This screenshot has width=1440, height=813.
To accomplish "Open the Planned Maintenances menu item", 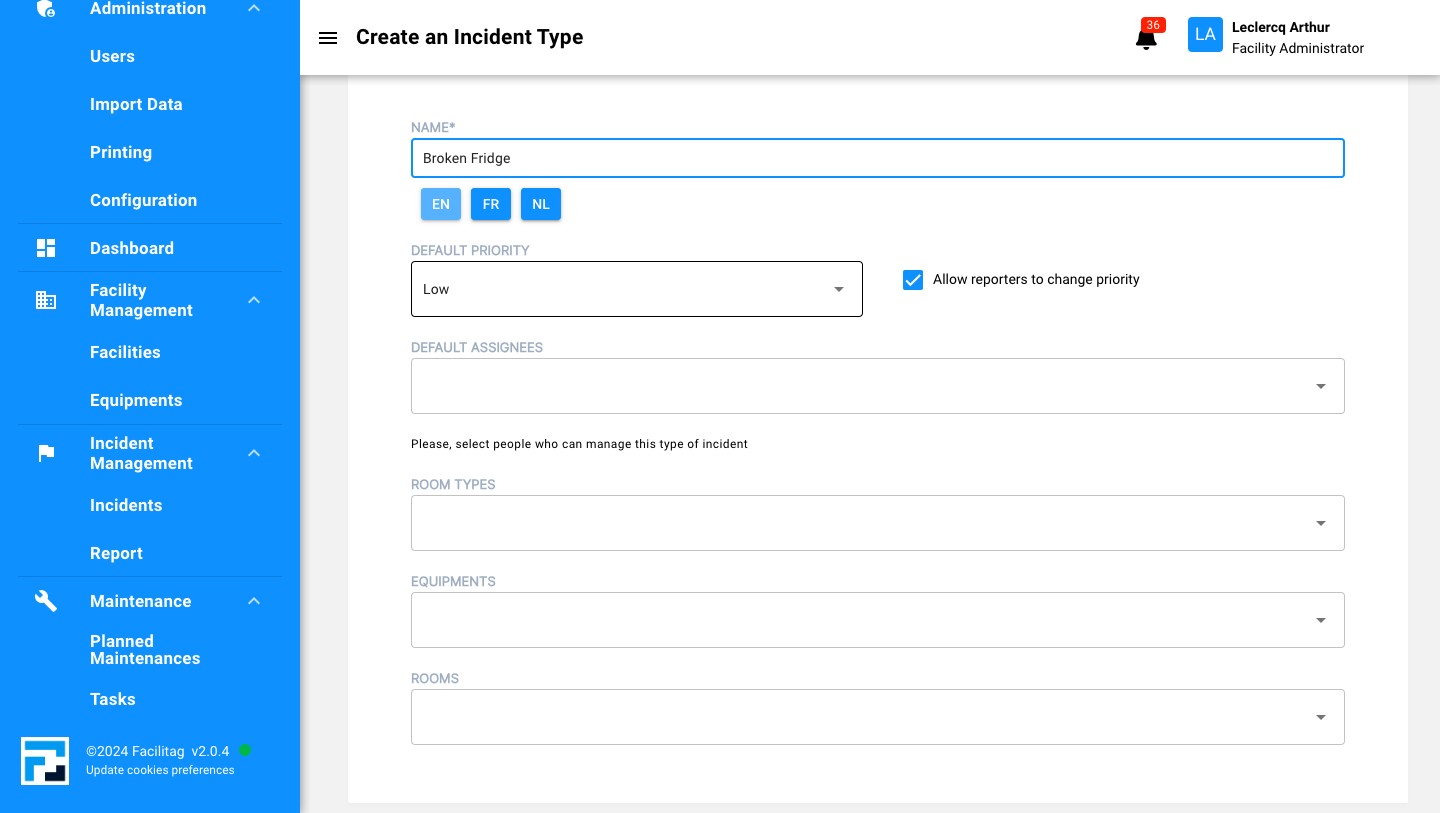I will [x=145, y=650].
